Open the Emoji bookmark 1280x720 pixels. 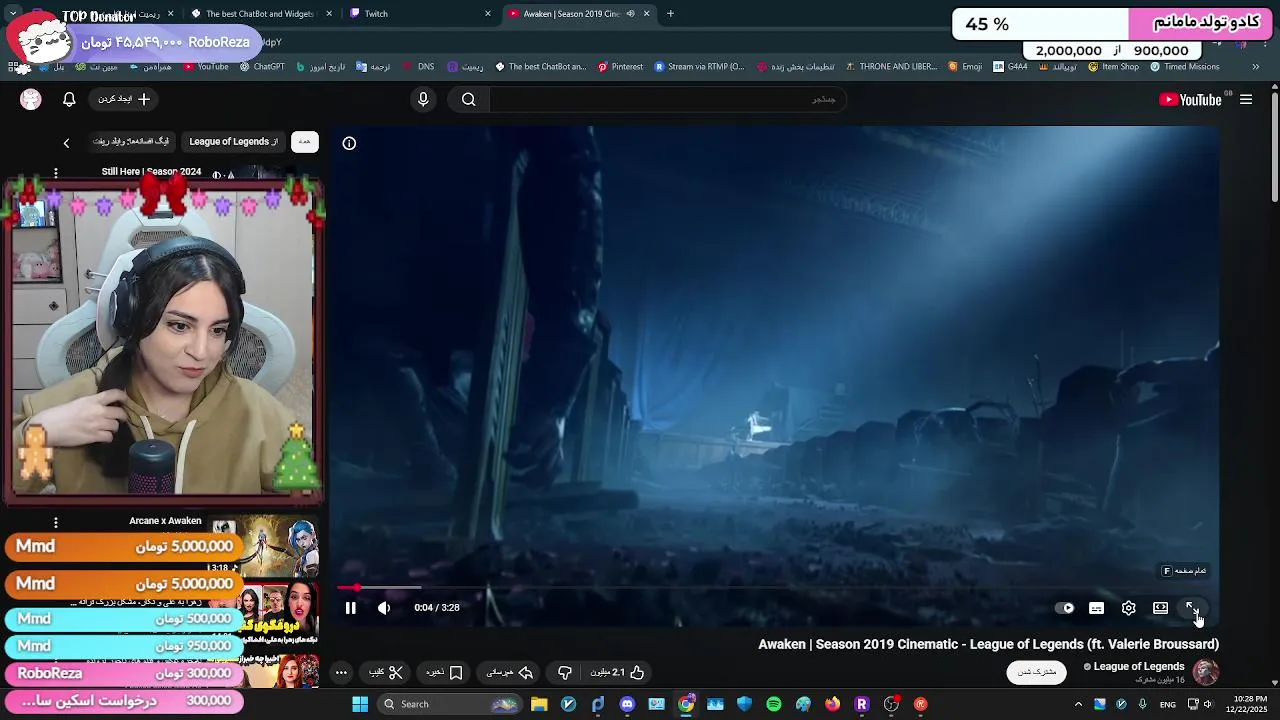[x=965, y=67]
